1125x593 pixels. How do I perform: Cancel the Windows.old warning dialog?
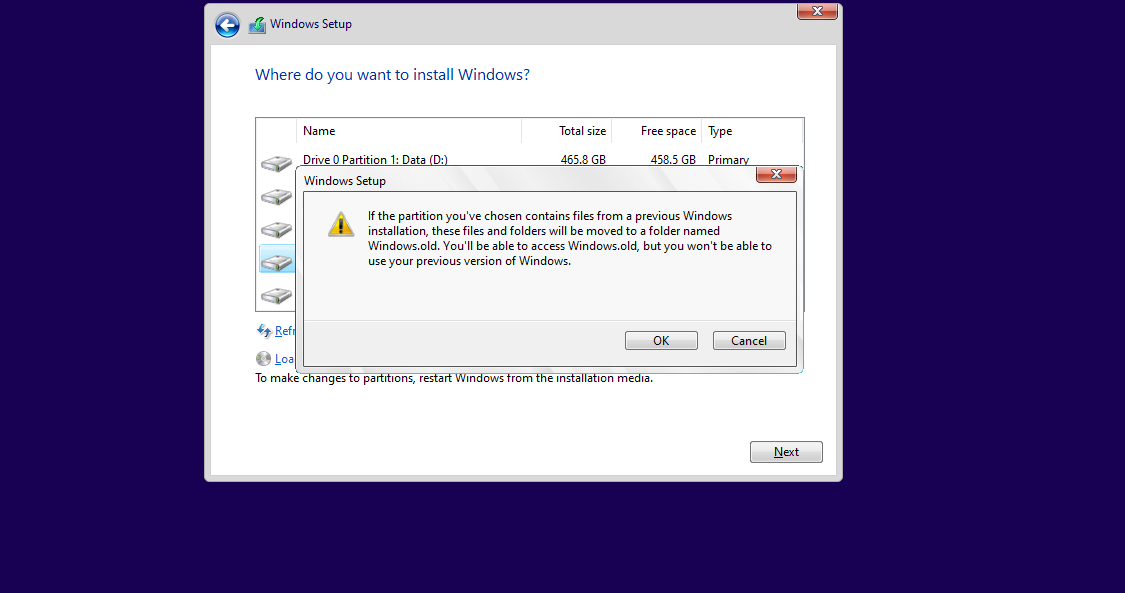pyautogui.click(x=749, y=341)
